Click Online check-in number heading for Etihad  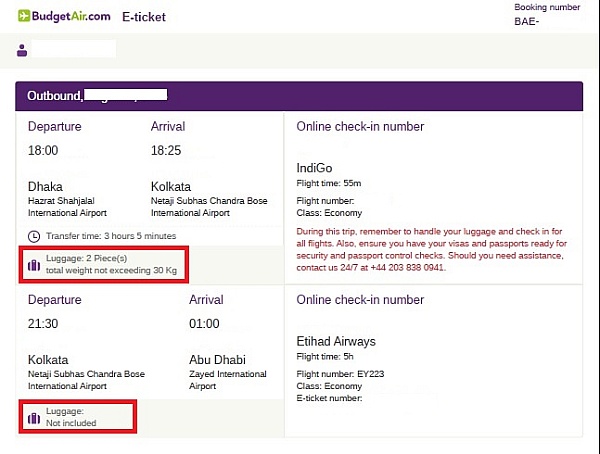point(360,300)
